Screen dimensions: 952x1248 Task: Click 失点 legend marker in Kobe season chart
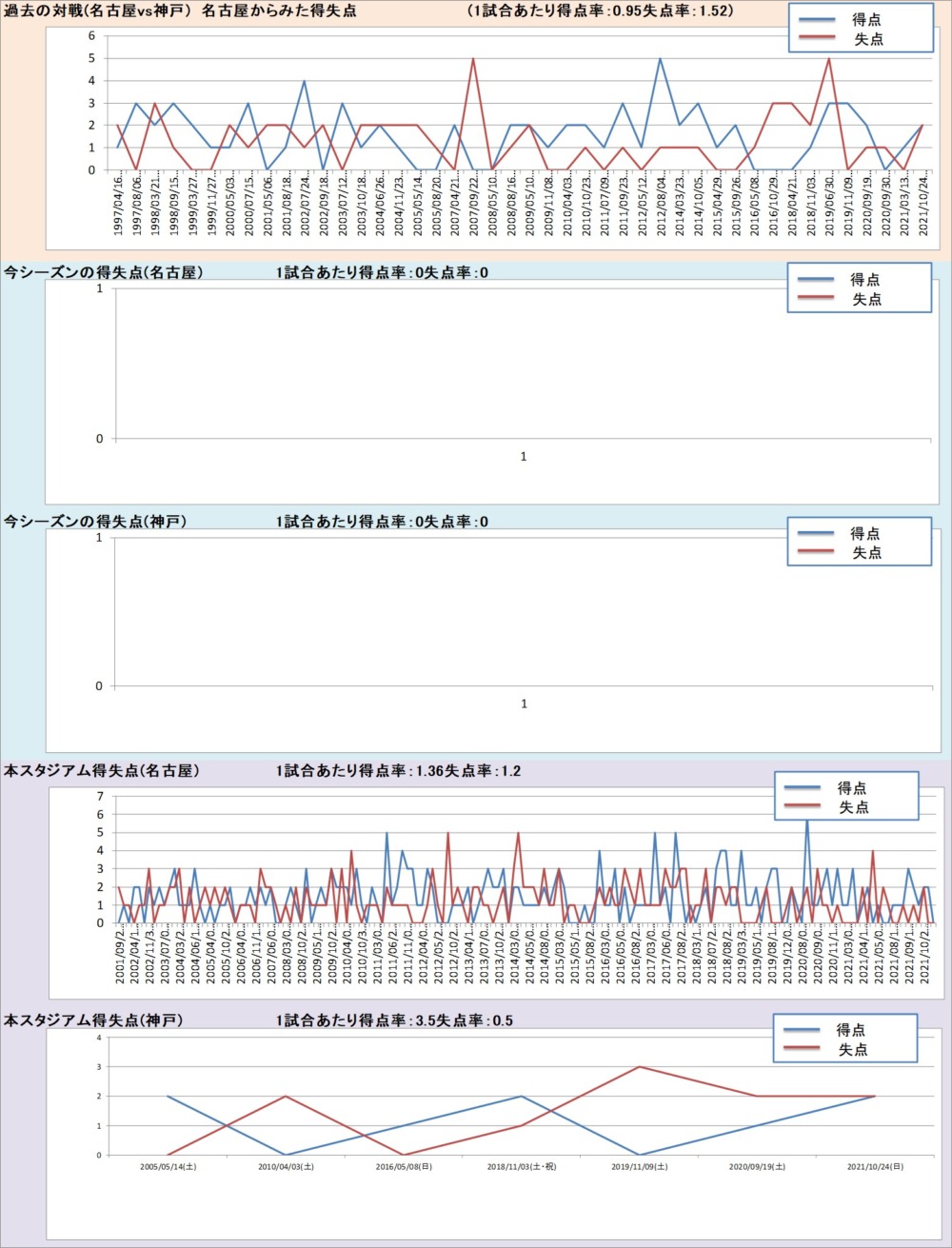pyautogui.click(x=815, y=553)
